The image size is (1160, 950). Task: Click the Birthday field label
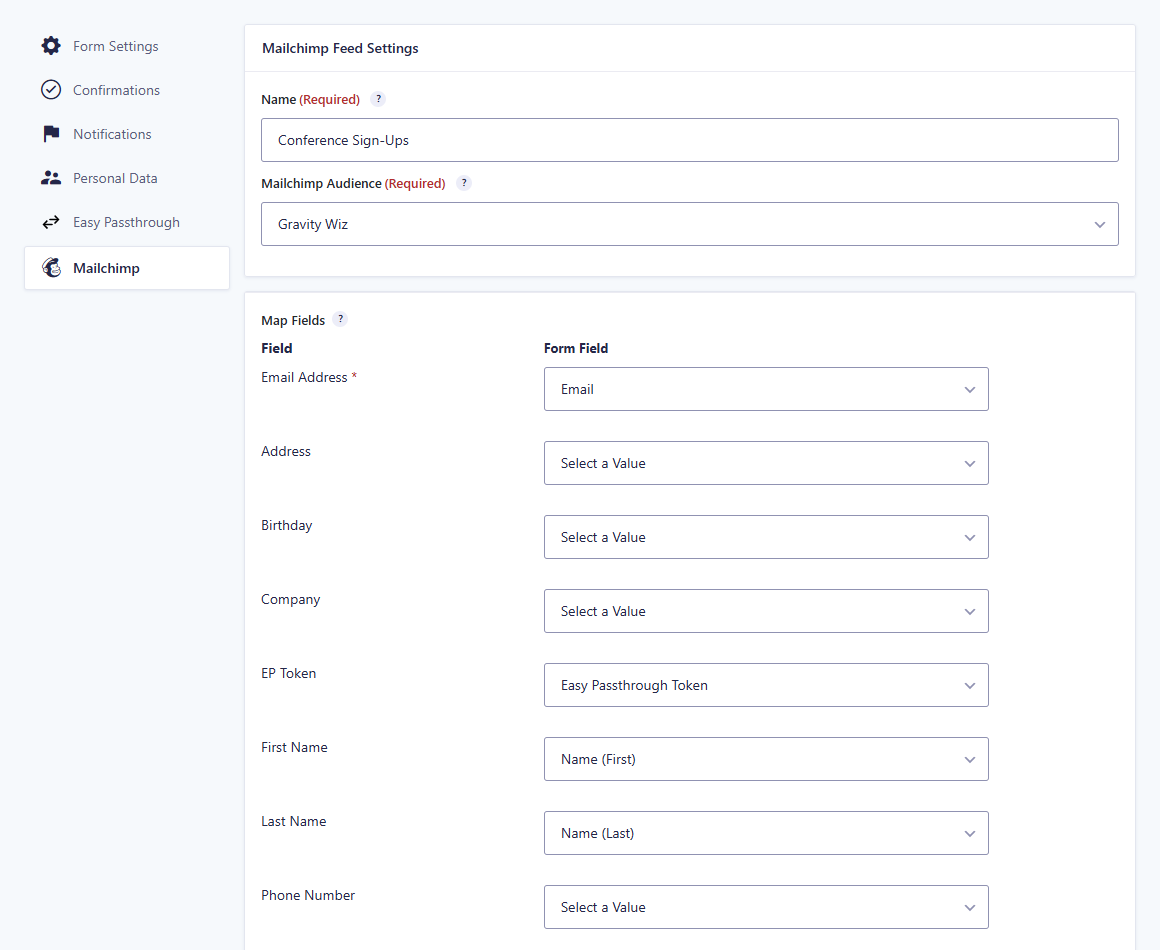[286, 525]
